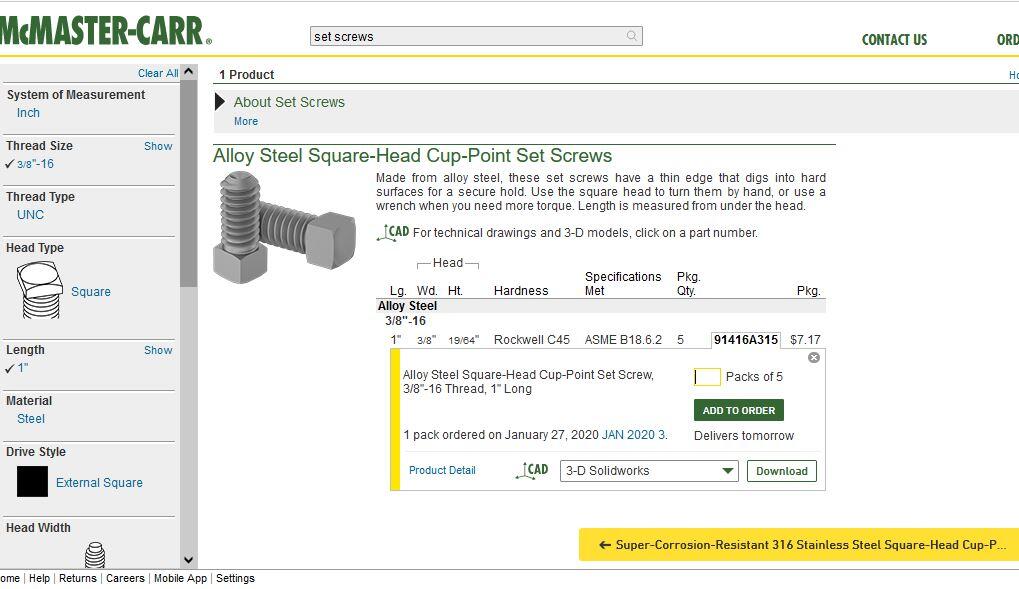Open the Product Detail link
Screen dimensions: 1019x589
tap(442, 470)
